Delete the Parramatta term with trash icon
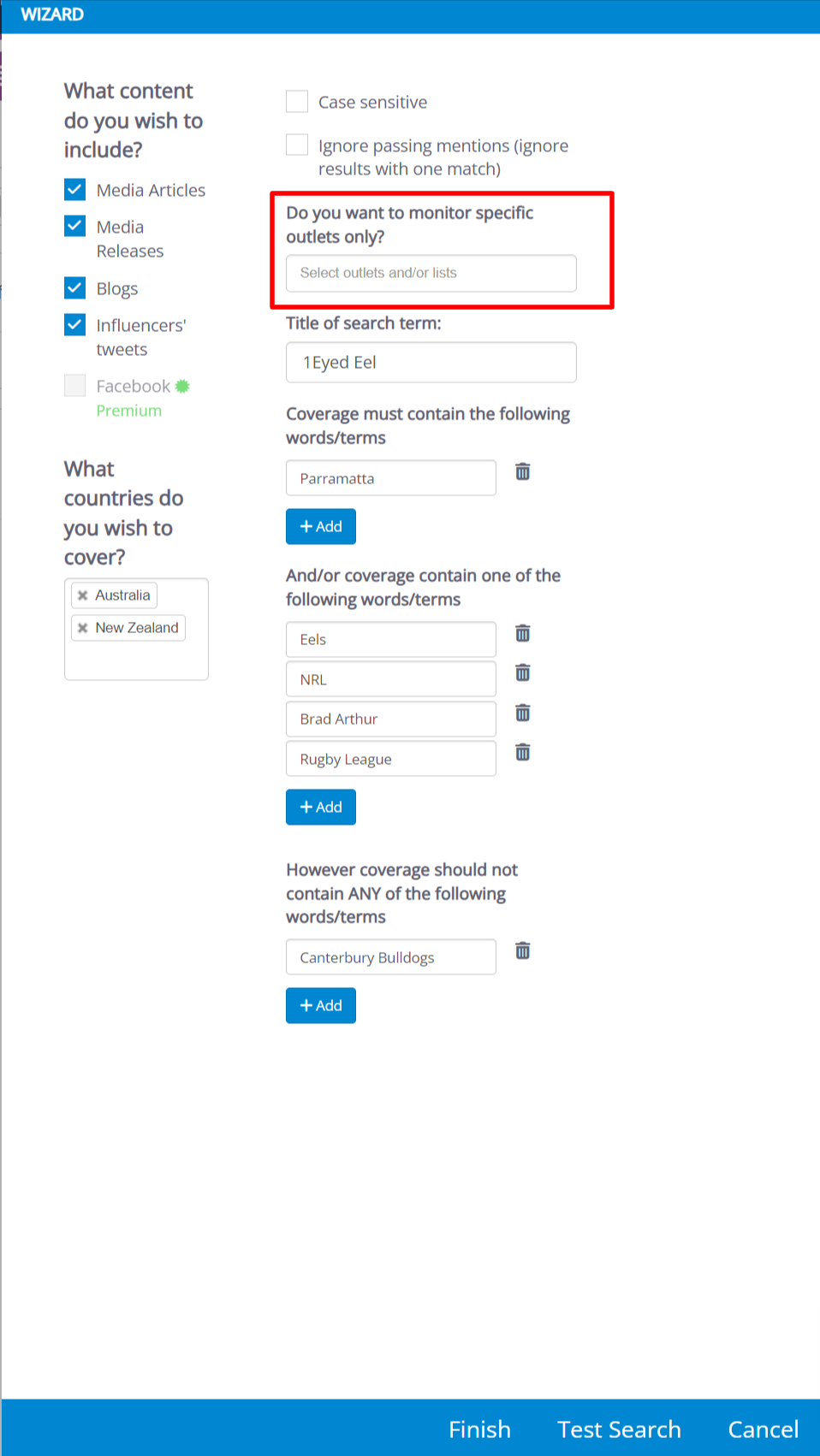The height and width of the screenshot is (1456, 820). [522, 471]
